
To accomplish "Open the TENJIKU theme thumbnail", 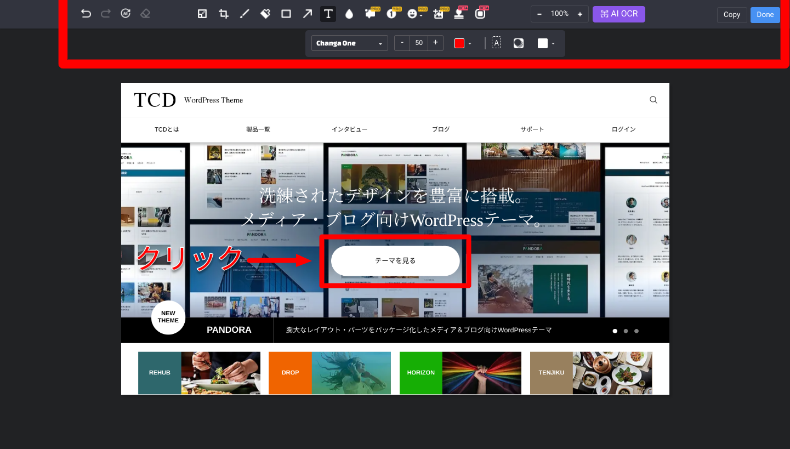I will pos(591,373).
